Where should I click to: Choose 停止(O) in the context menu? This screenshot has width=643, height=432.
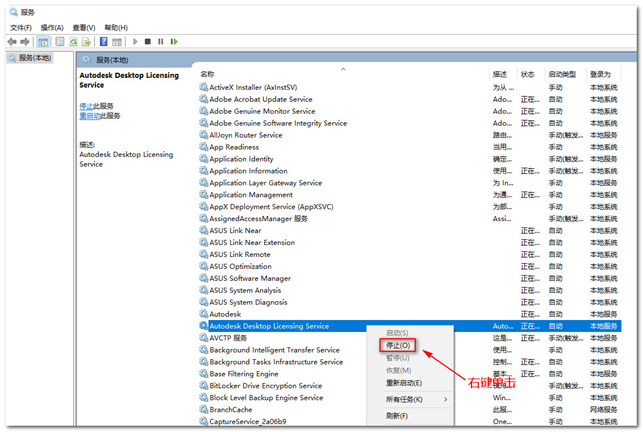tap(398, 345)
